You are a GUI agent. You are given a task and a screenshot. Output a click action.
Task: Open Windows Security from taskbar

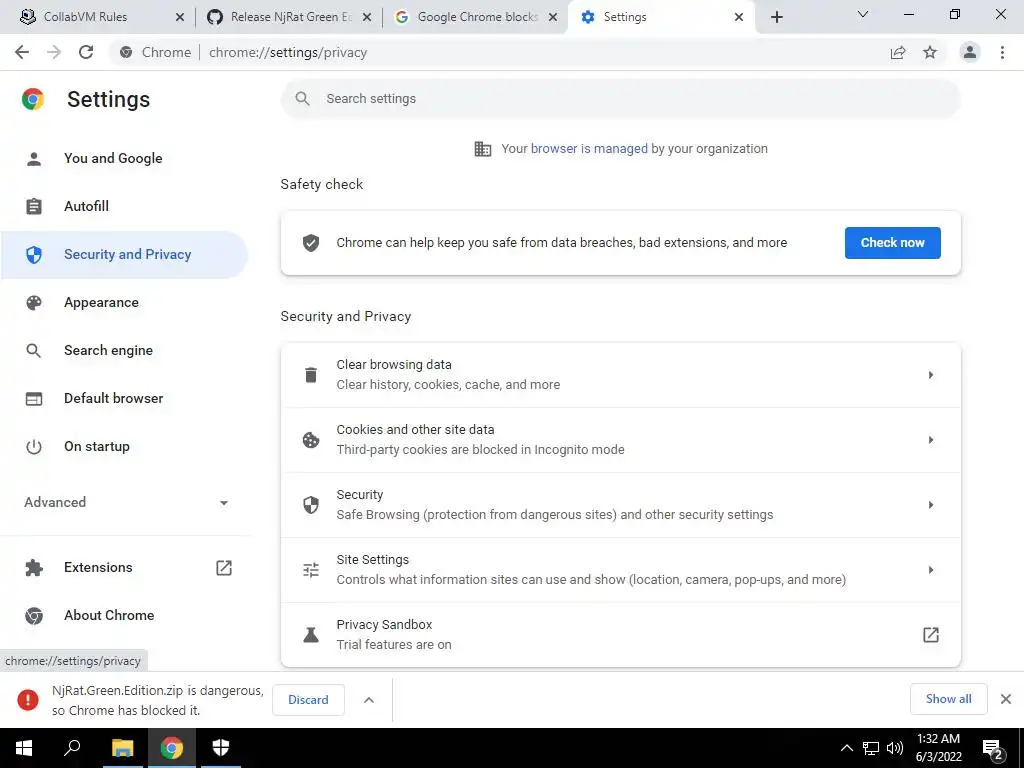[221, 748]
